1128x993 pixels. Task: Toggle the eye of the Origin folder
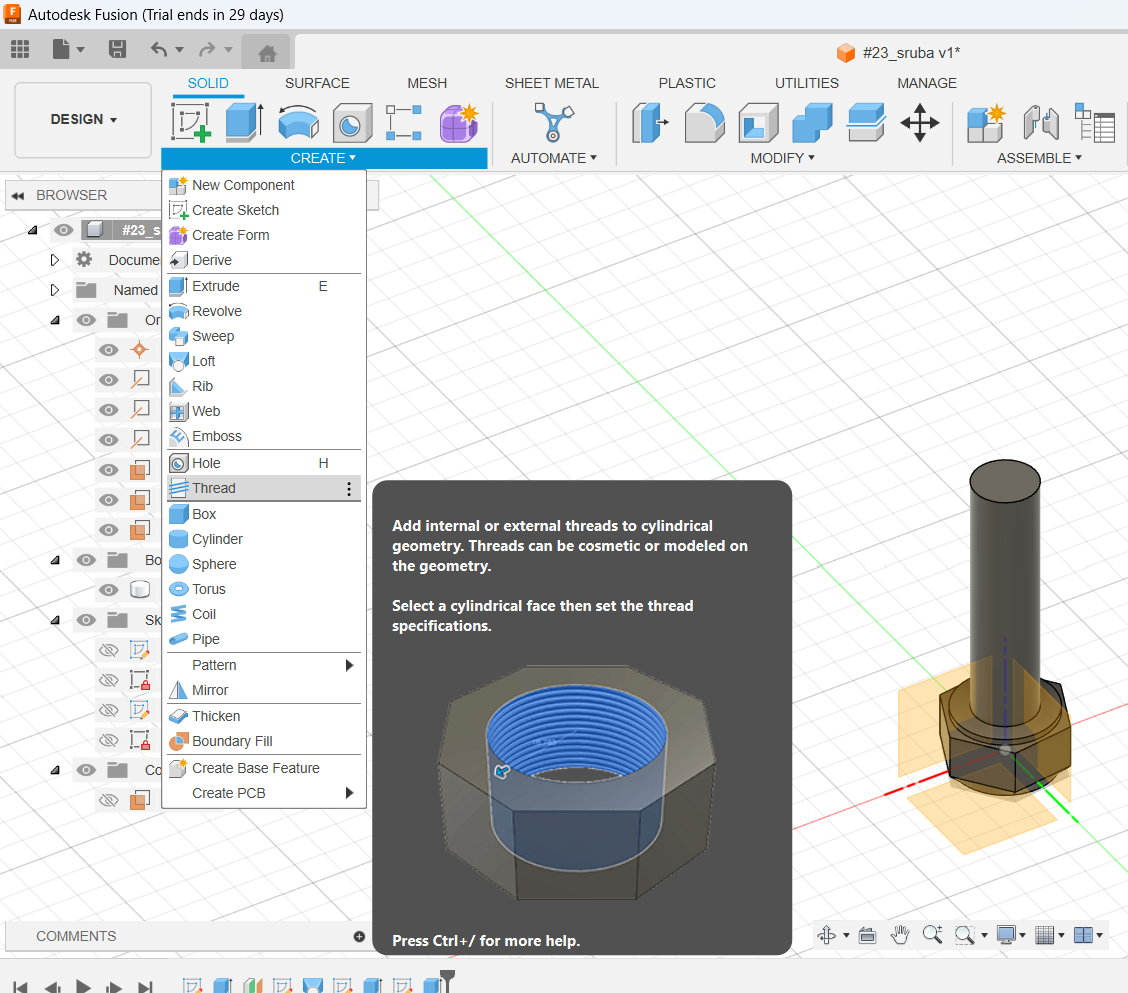click(86, 320)
